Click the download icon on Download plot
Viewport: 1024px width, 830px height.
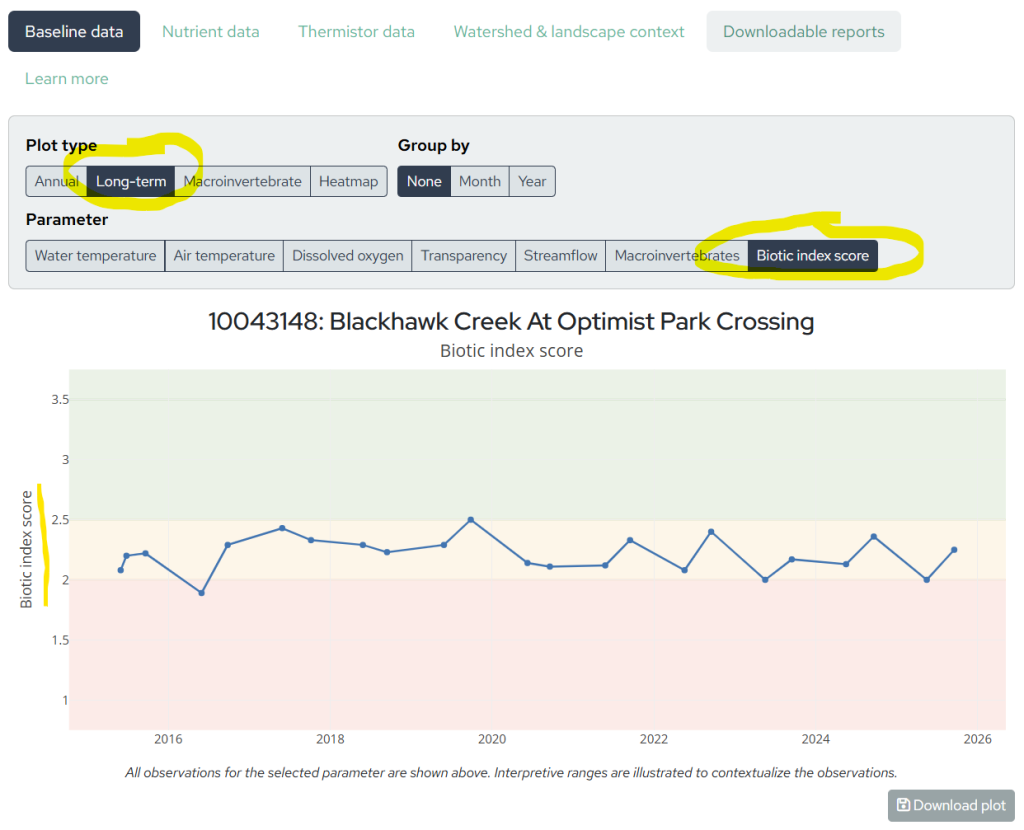[x=901, y=805]
